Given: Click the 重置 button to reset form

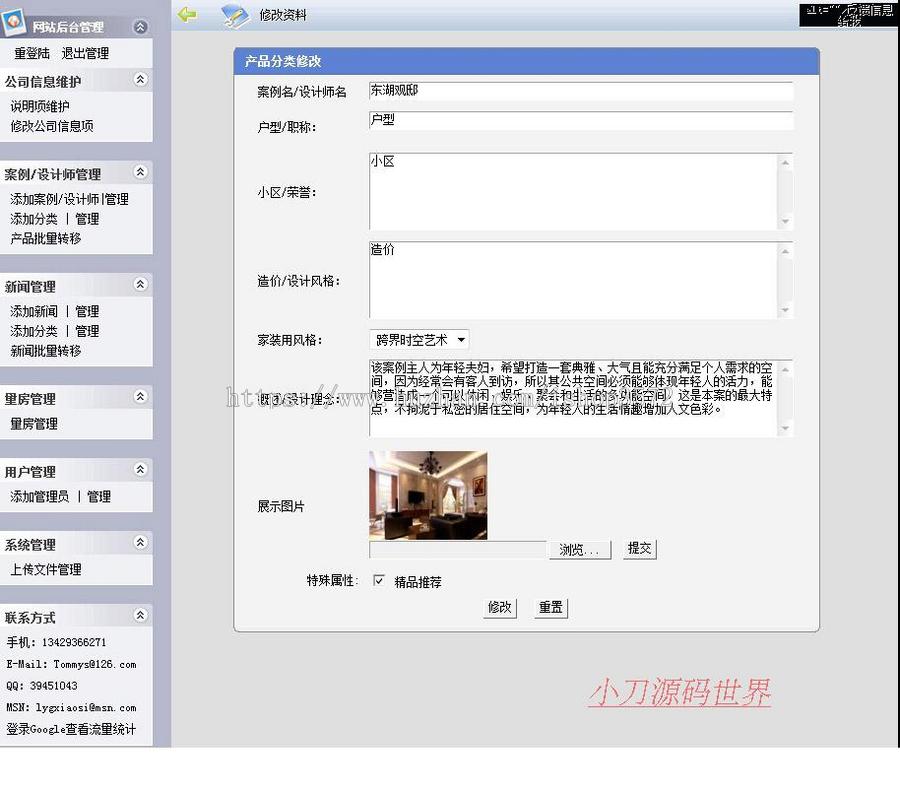Looking at the screenshot, I should coord(551,607).
